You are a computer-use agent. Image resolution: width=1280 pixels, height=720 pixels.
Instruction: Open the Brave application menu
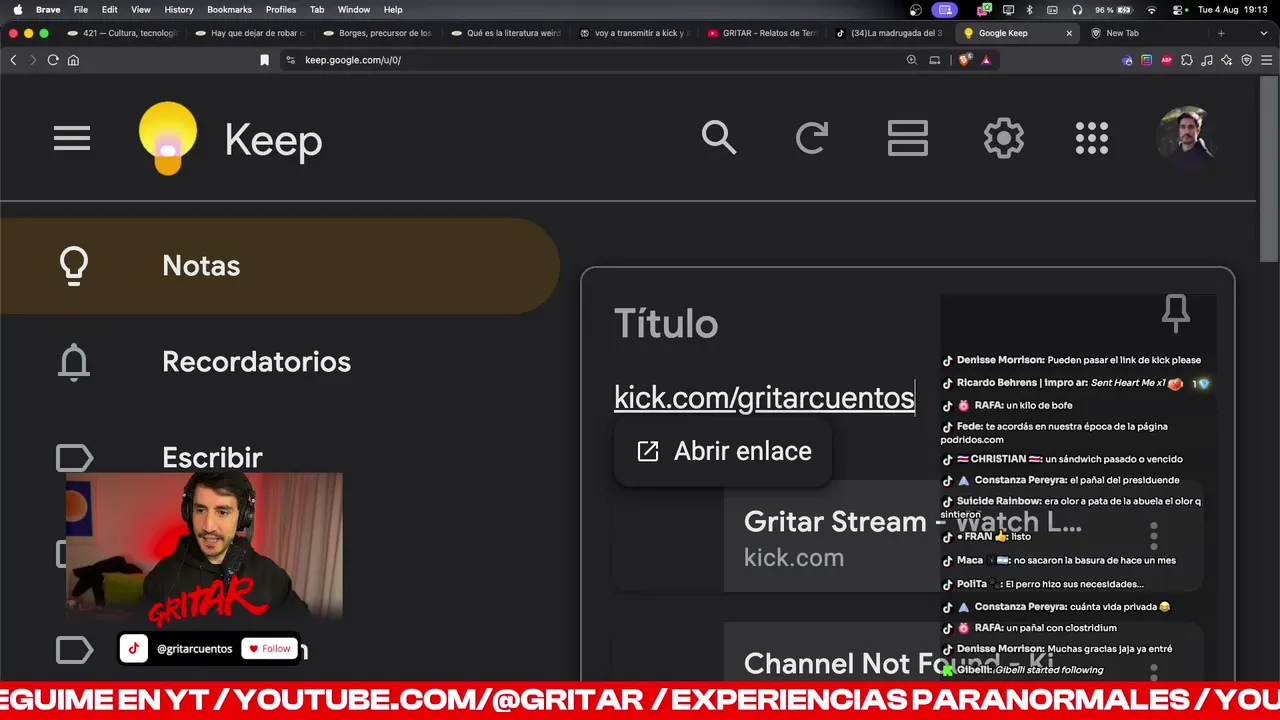[x=48, y=9]
